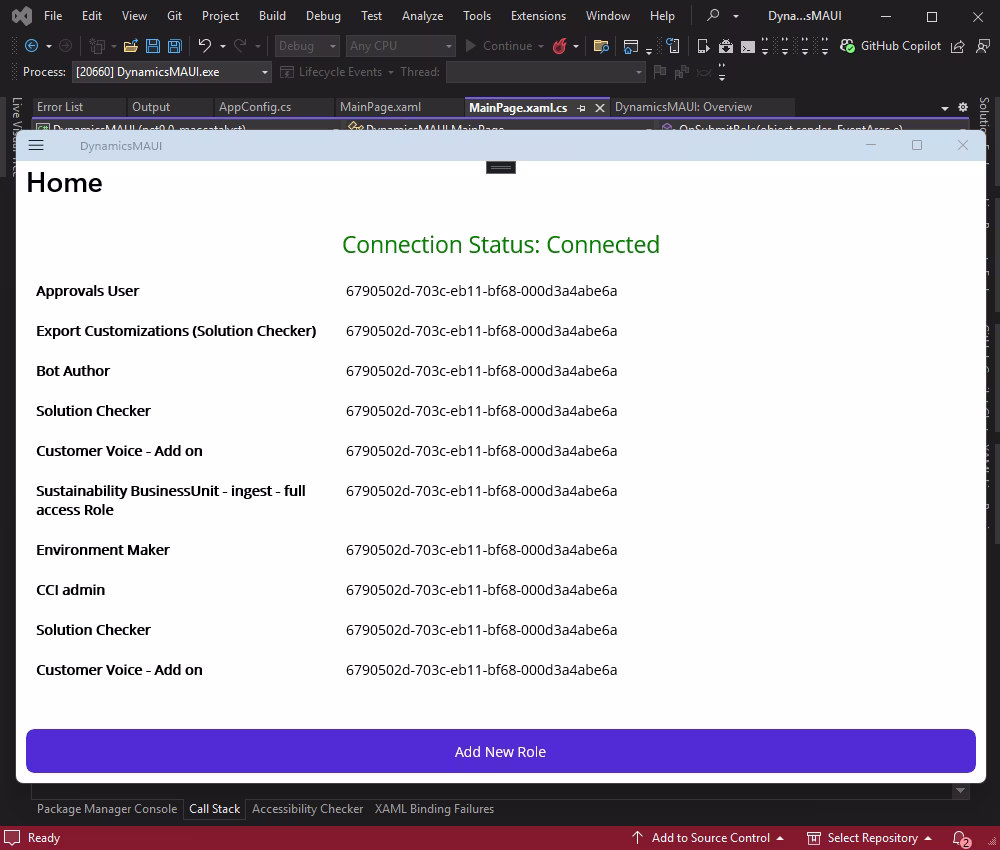This screenshot has height=850, width=1000.
Task: Open the Build menu
Action: 272,15
